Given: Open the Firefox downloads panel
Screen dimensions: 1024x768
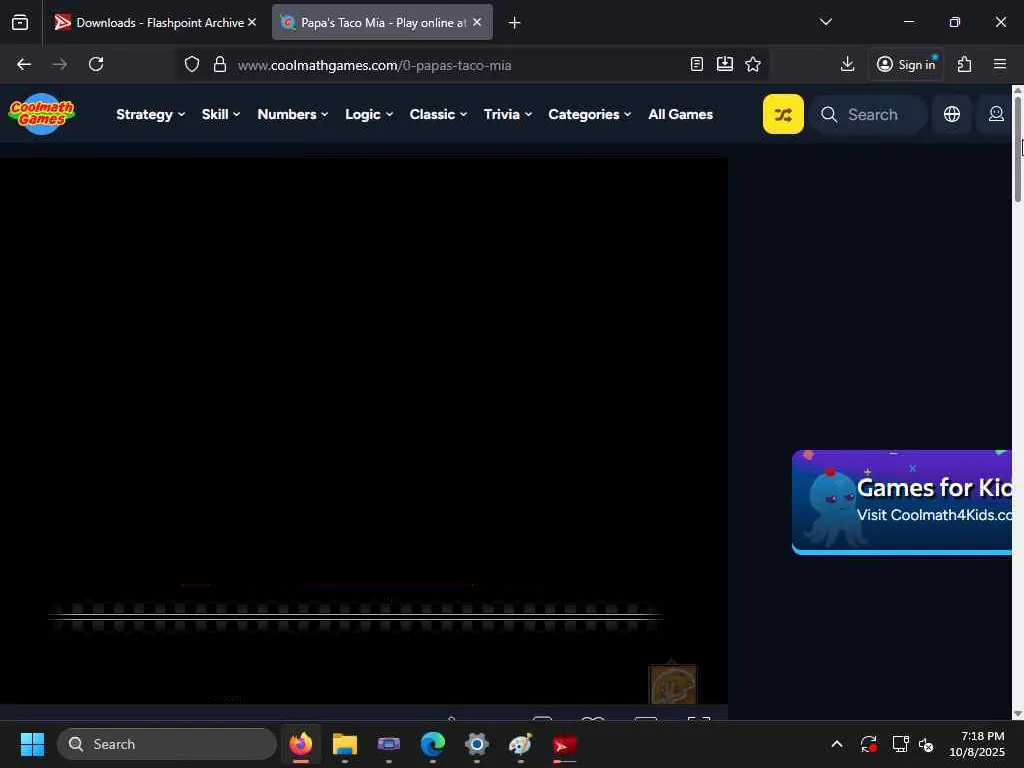Looking at the screenshot, I should [848, 64].
